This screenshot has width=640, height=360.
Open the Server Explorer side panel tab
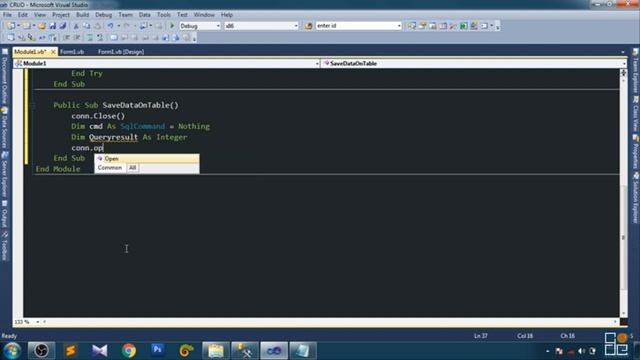click(4, 174)
